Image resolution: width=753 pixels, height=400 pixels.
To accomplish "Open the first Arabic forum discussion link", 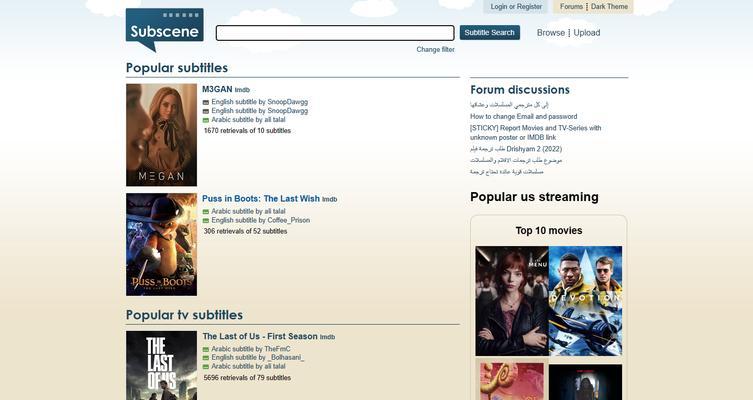I will click(x=509, y=105).
